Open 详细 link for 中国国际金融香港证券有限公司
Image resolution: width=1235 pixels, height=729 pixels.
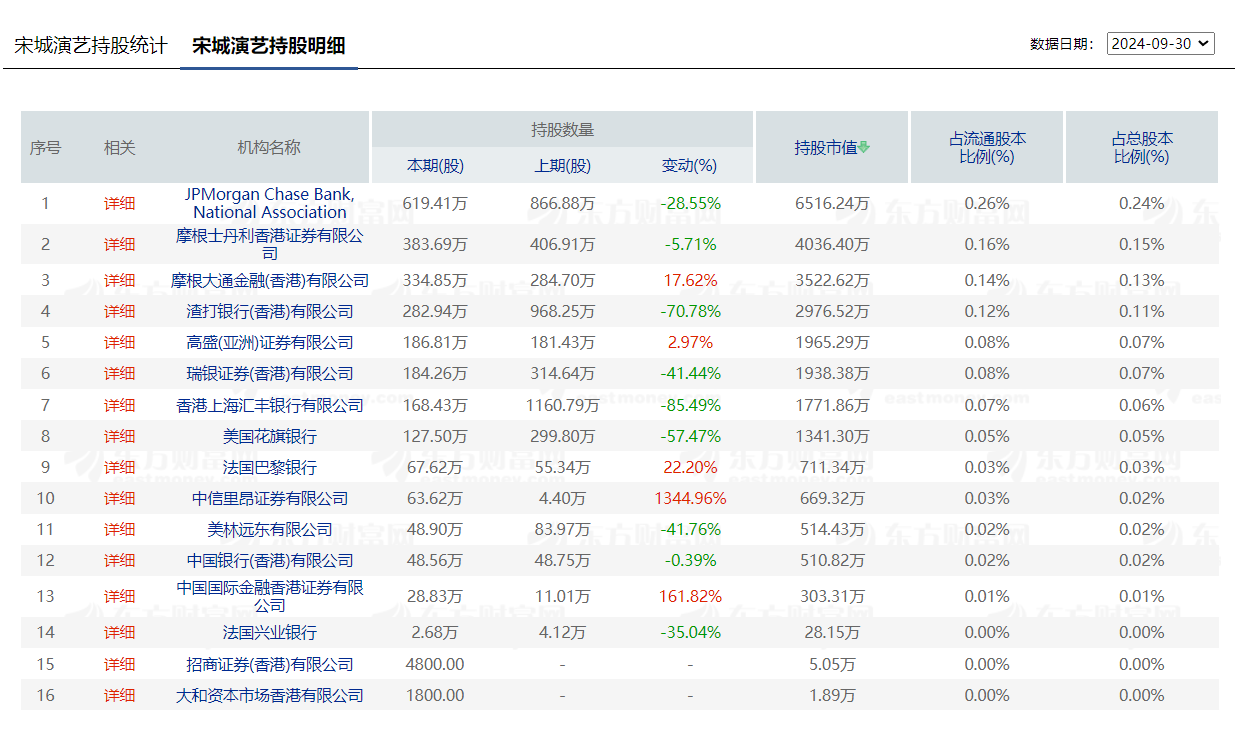pos(119,596)
